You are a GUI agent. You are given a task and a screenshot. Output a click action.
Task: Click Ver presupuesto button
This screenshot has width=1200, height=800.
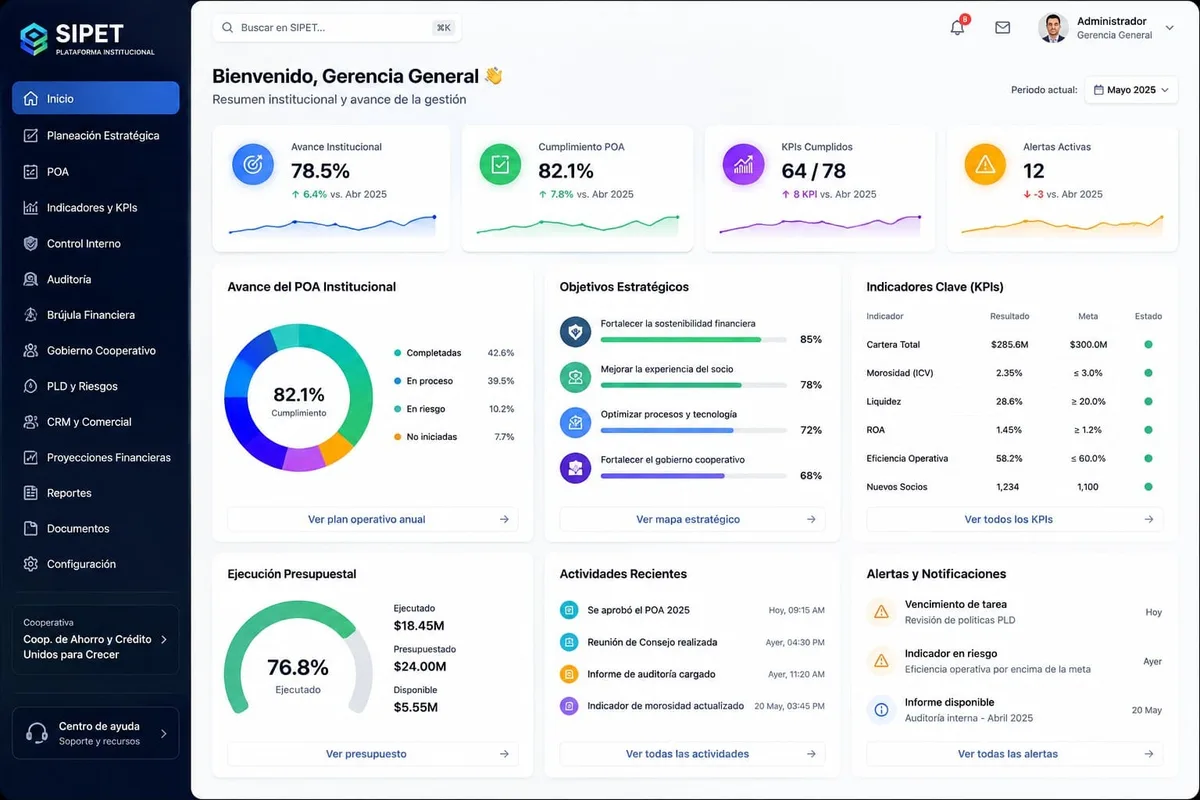tap(373, 754)
